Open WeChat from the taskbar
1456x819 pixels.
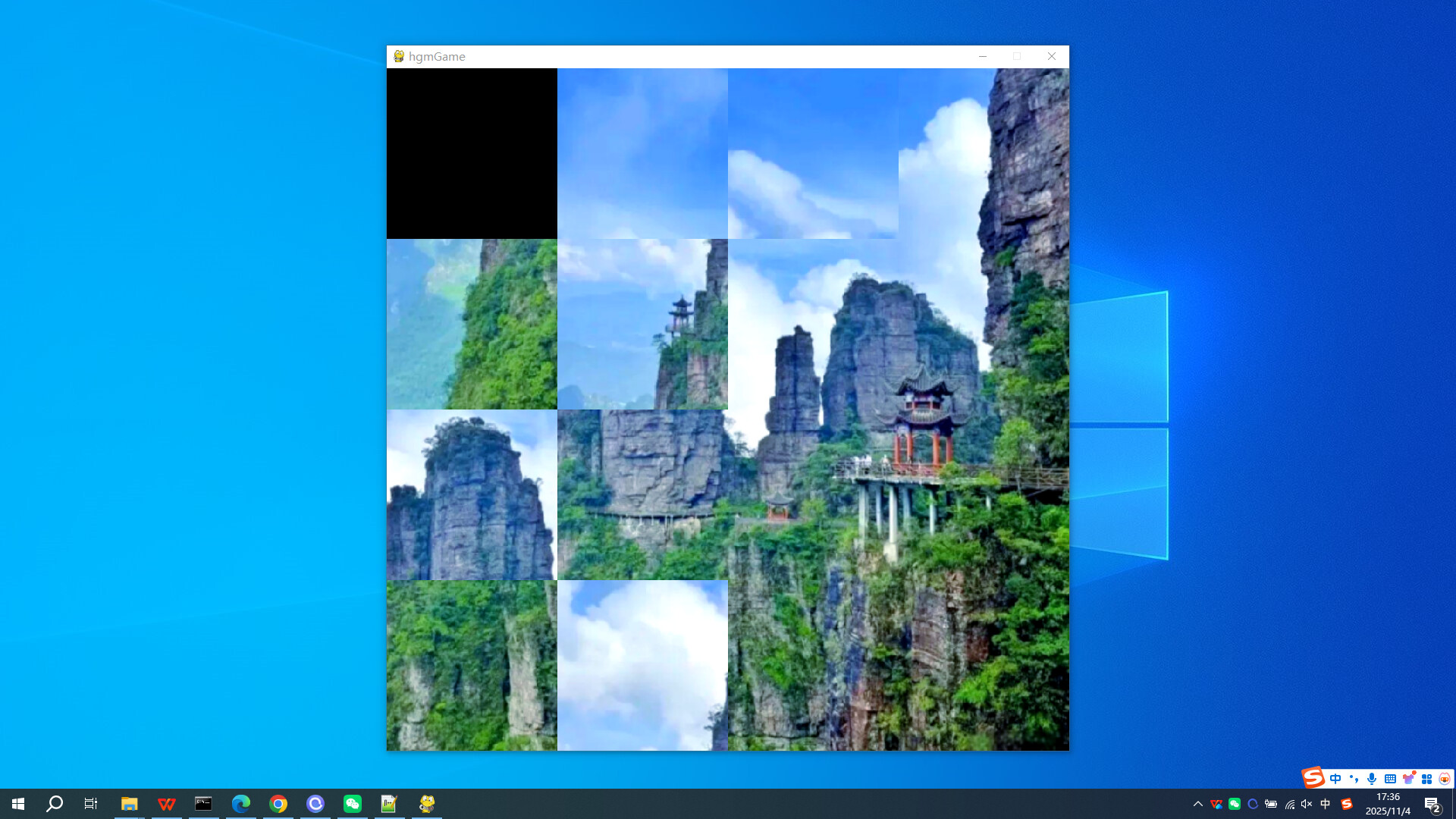coord(352,805)
